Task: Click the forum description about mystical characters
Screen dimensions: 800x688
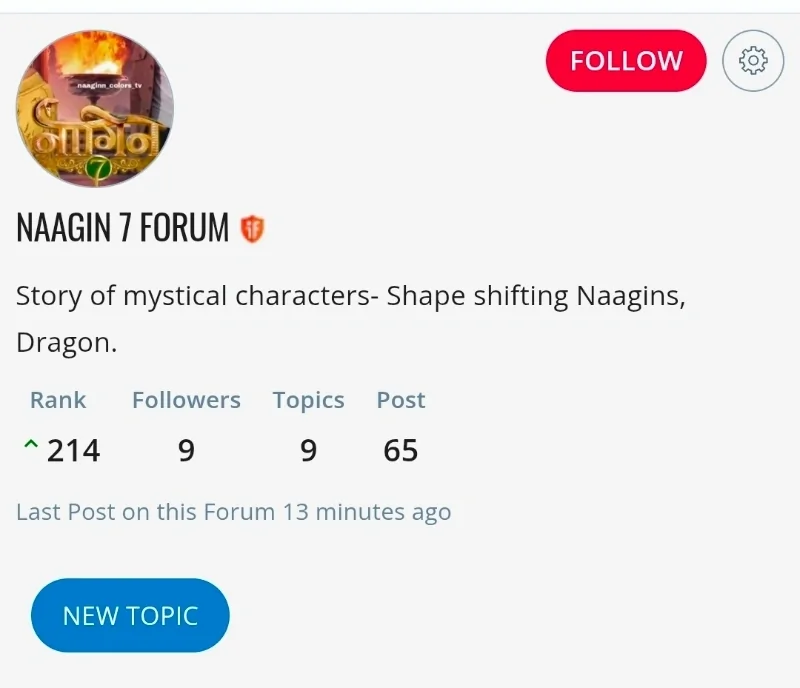Action: [351, 319]
